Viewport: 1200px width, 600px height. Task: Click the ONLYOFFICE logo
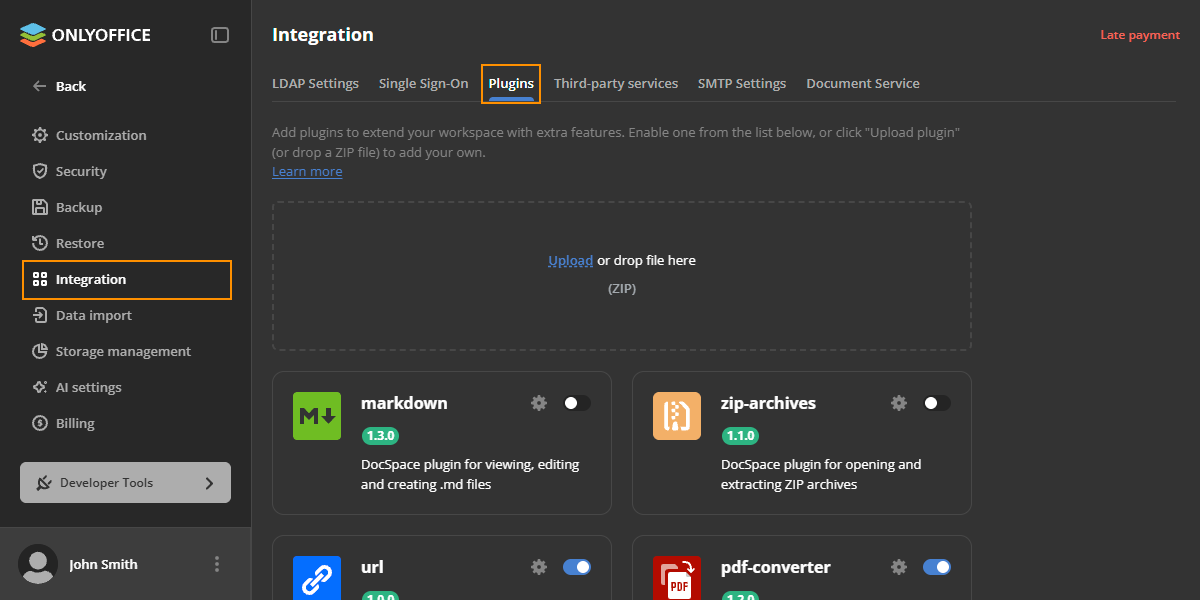[x=85, y=35]
